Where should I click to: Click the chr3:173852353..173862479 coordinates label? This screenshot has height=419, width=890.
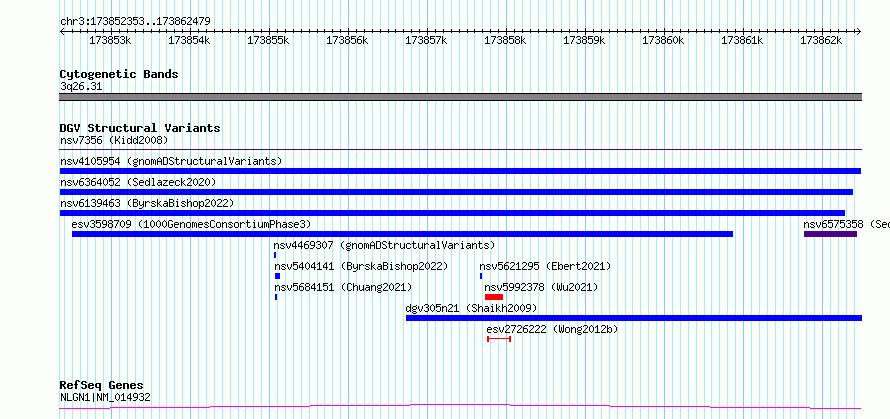(135, 21)
